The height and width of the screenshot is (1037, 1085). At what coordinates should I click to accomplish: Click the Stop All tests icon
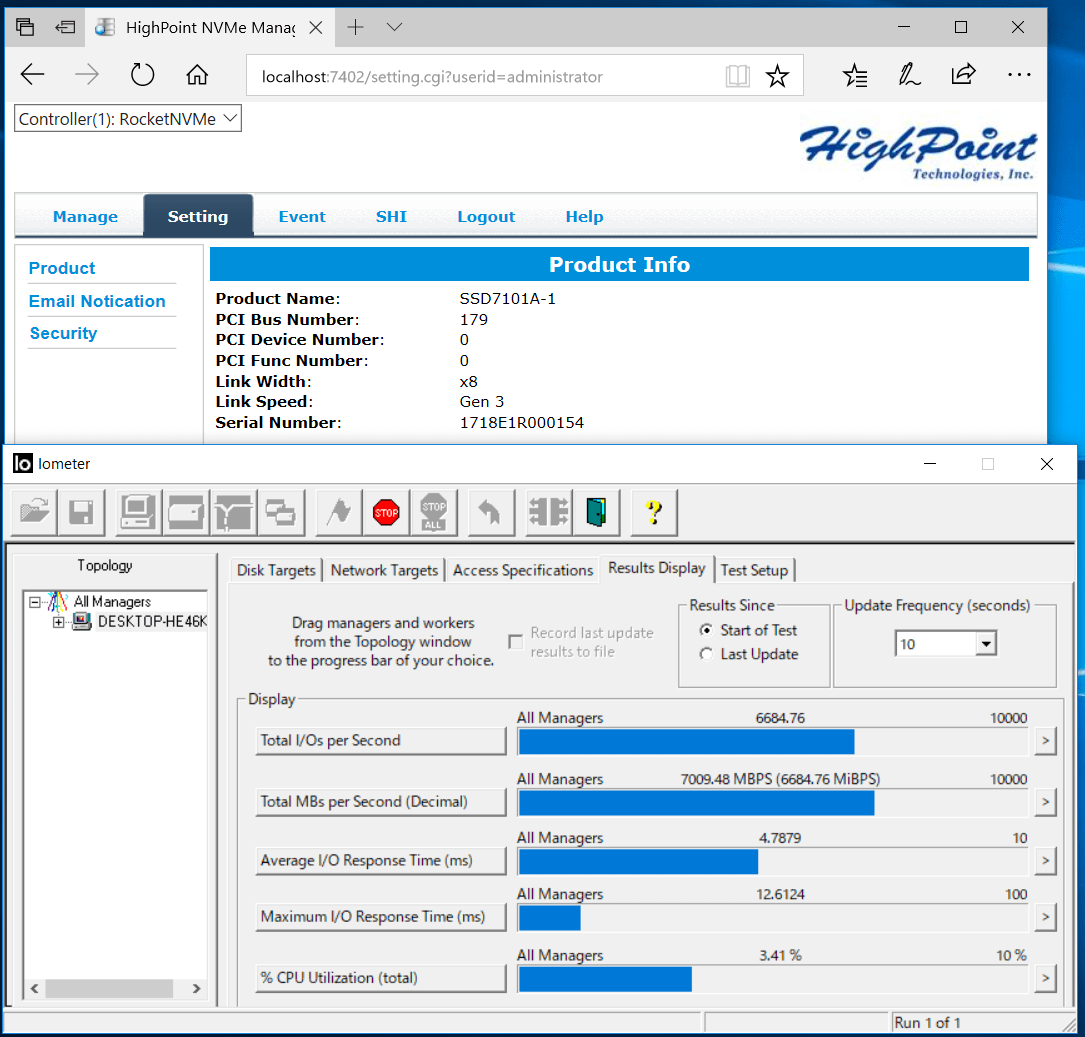tap(434, 513)
